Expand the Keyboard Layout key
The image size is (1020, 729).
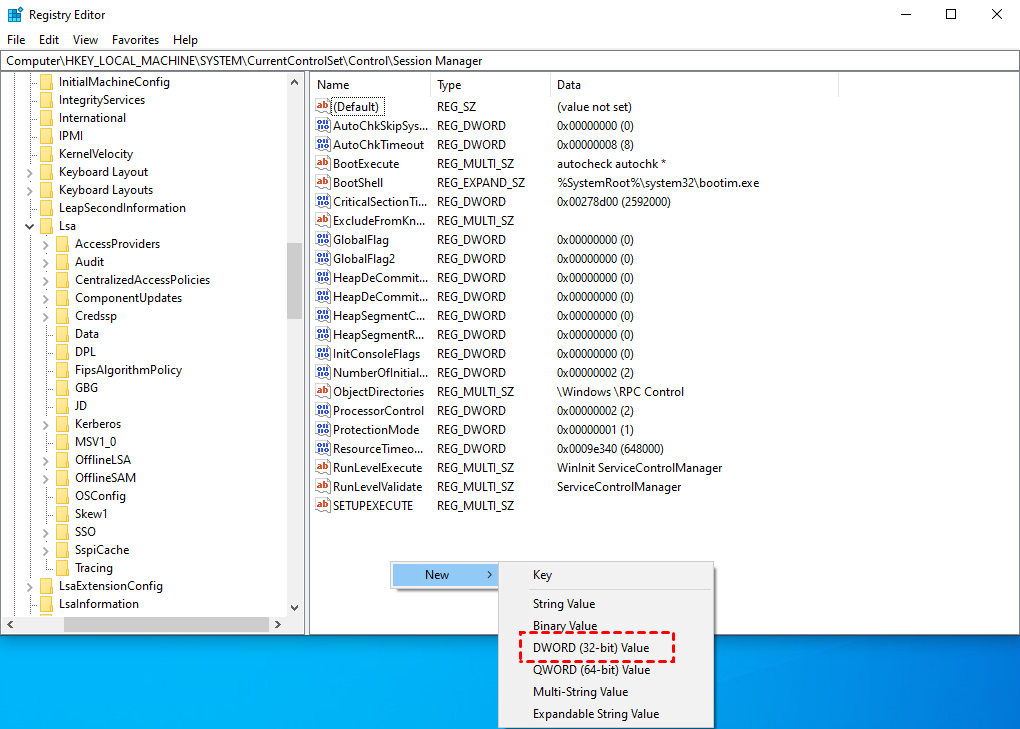point(29,172)
